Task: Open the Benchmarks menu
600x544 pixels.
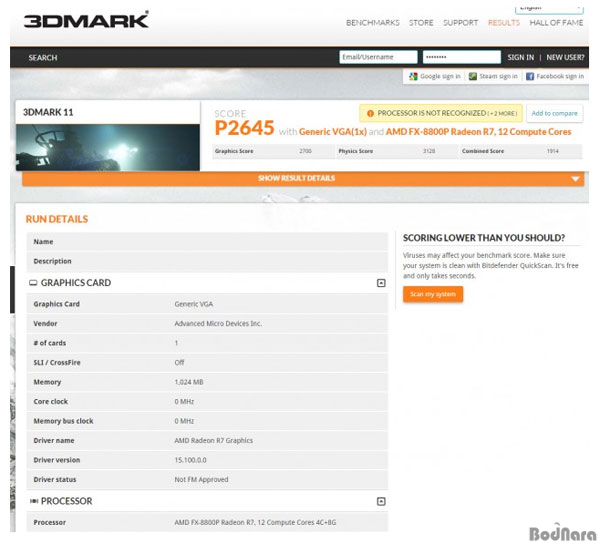Action: [373, 23]
